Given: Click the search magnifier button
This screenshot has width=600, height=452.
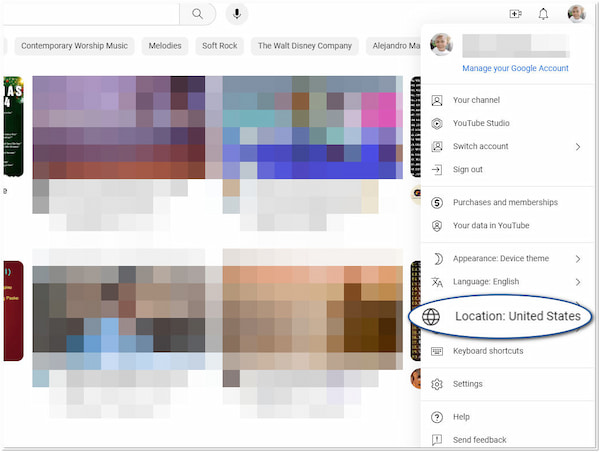Looking at the screenshot, I should click(198, 14).
